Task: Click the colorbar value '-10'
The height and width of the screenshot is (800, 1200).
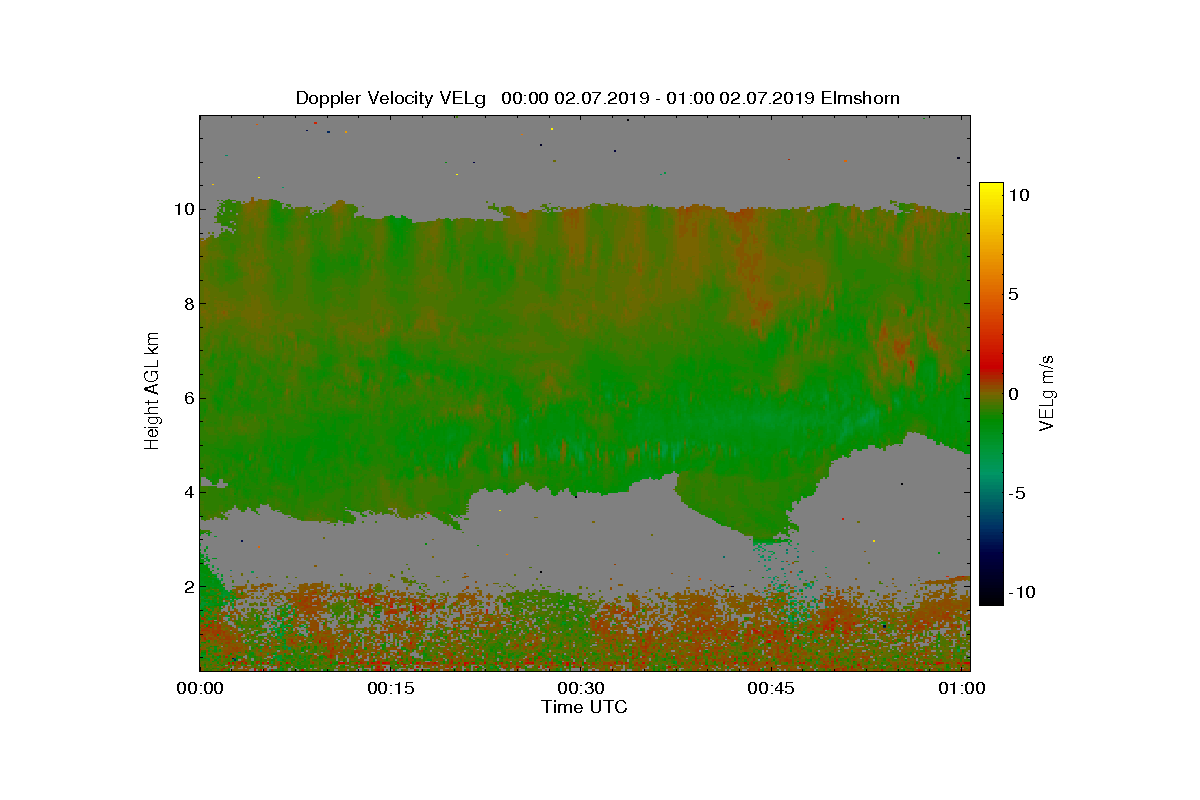Action: (x=1021, y=591)
